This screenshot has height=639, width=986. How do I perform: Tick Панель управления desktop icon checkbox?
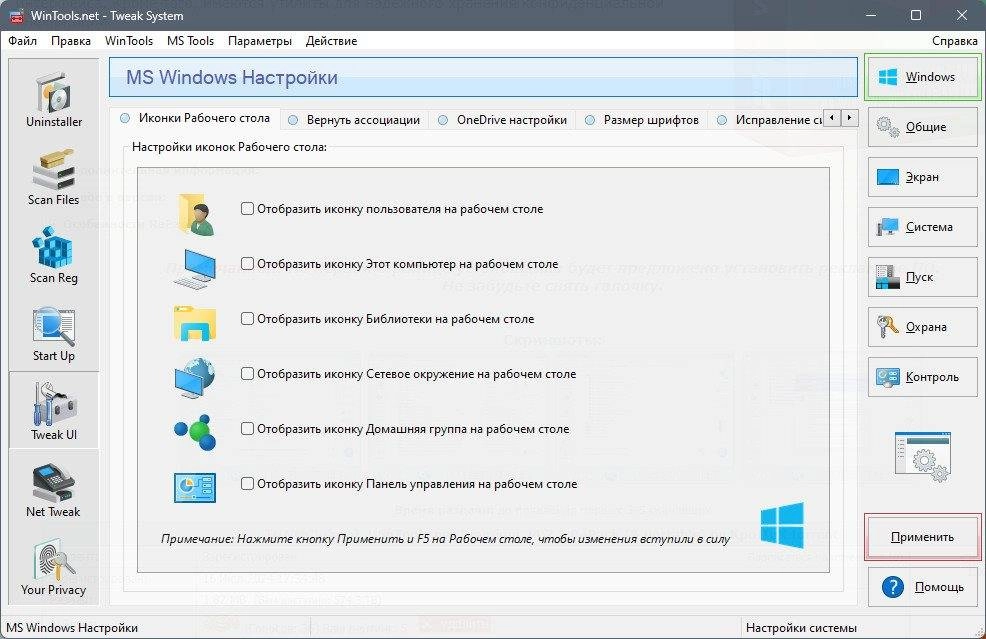pos(247,484)
